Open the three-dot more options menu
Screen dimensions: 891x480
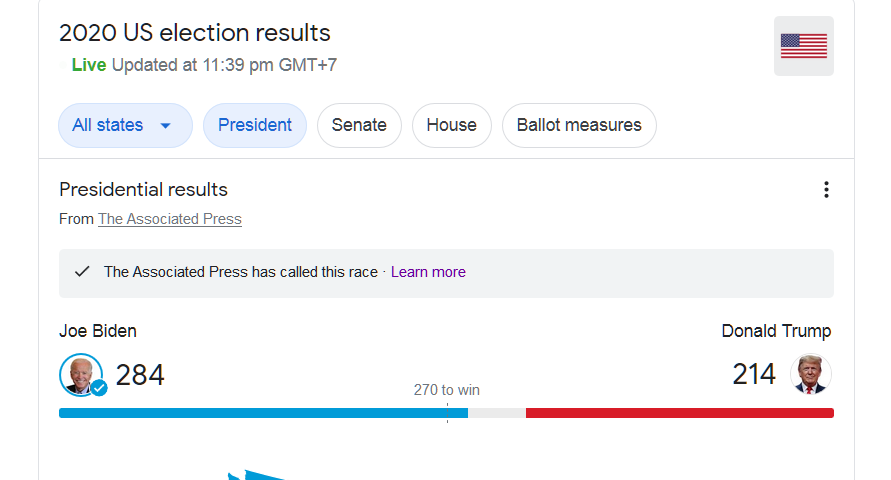click(x=826, y=190)
